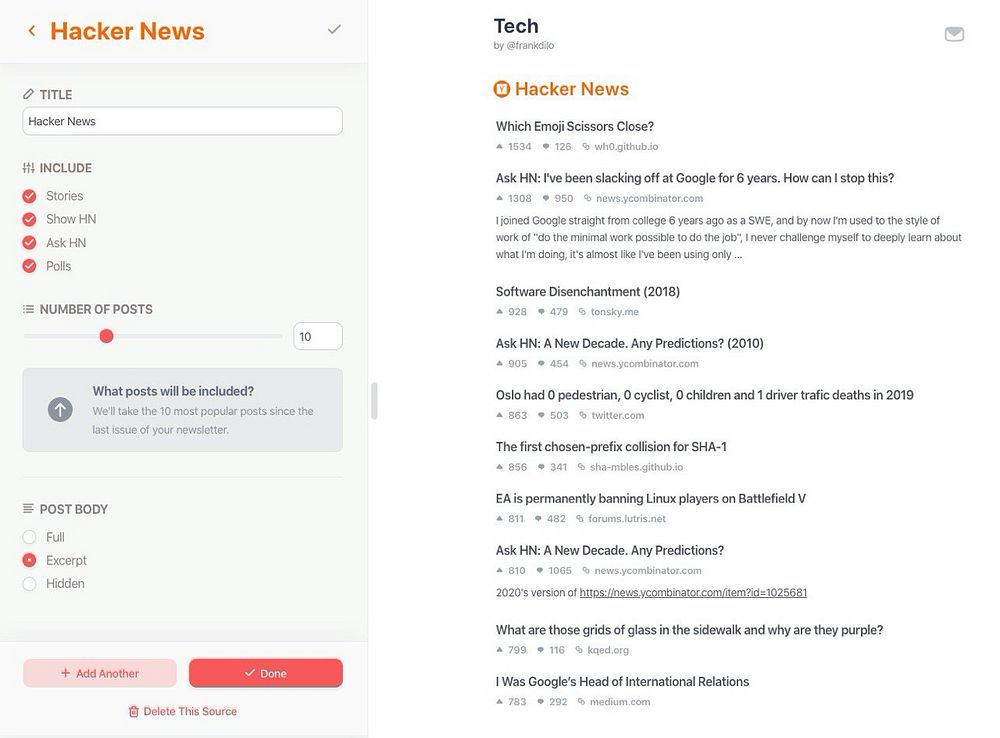
Task: Open the news.ycombinator.com item link in excerpt
Action: (693, 593)
